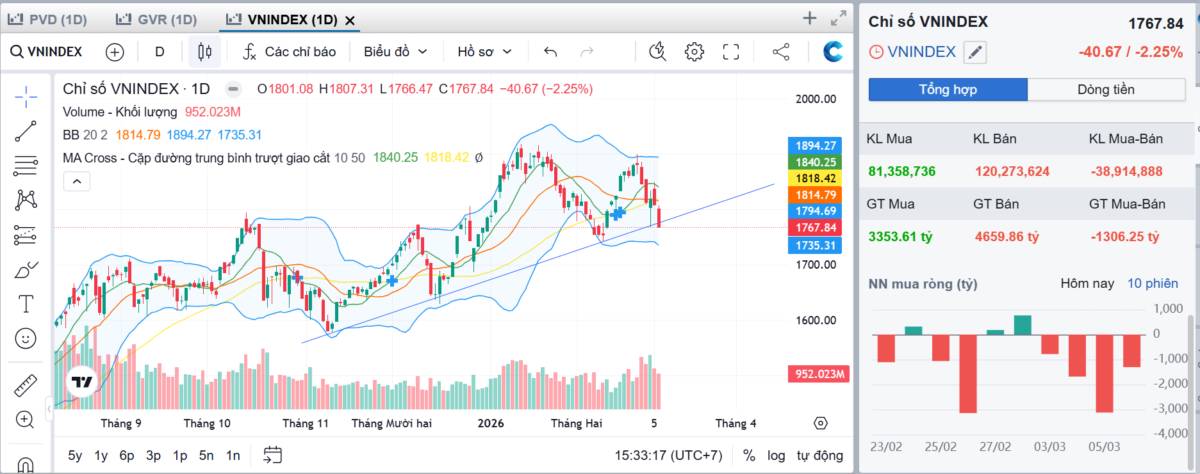
Task: Click the TradingView logo on the chart
Action: [80, 381]
